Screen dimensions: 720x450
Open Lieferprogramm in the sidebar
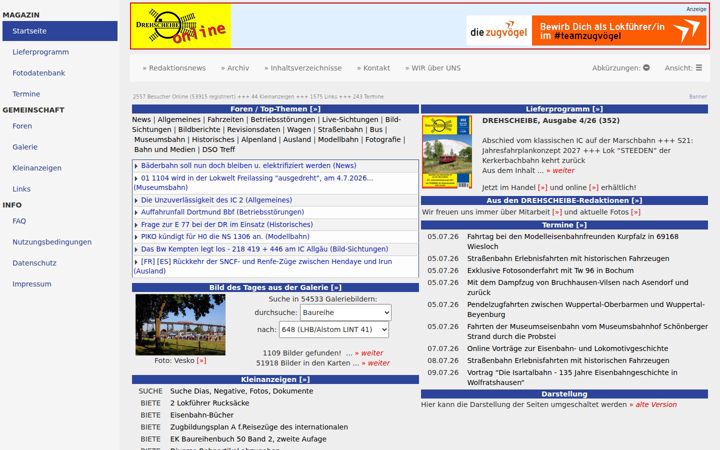[x=40, y=52]
